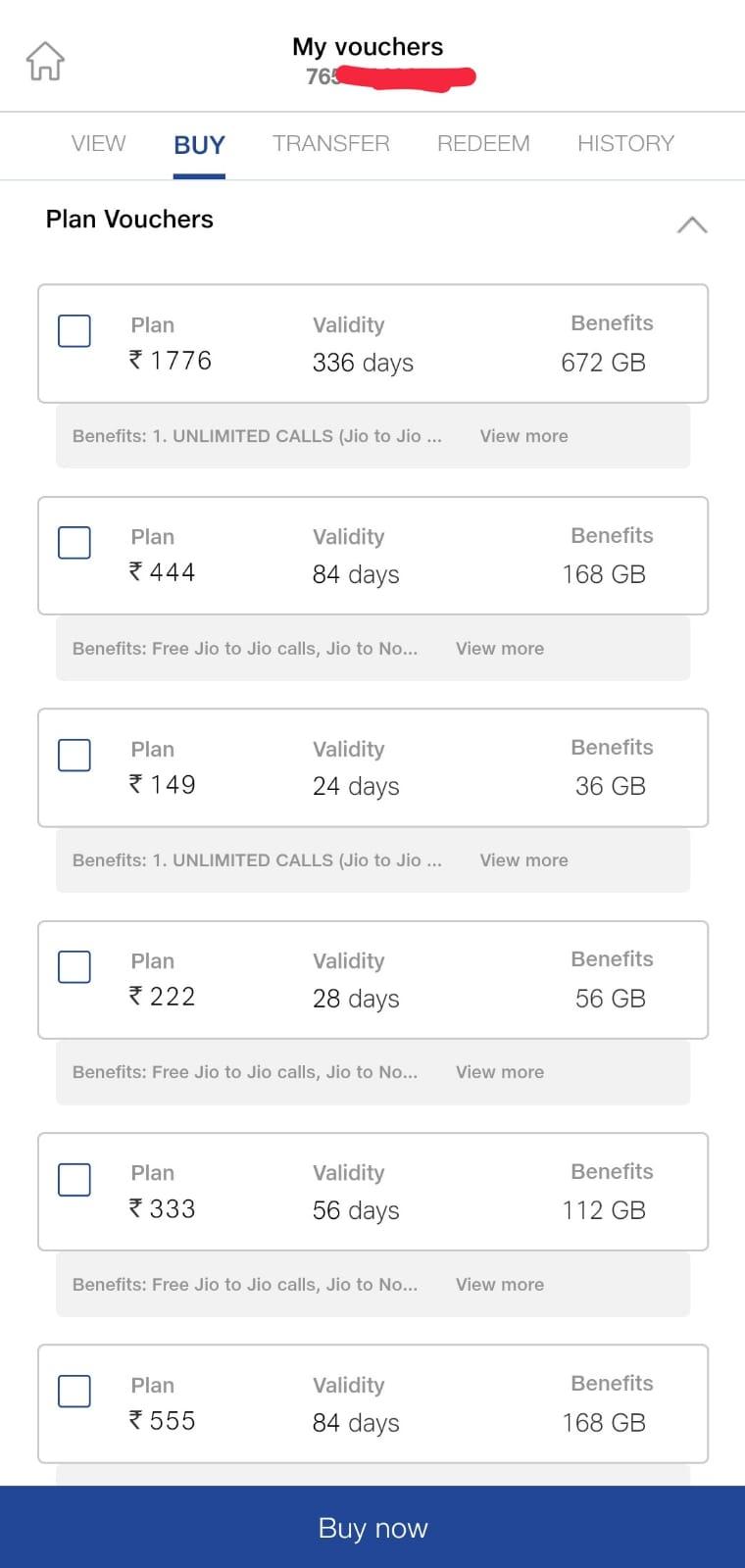Collapse the Plan Vouchers section
The width and height of the screenshot is (745, 1568).
coord(691,224)
